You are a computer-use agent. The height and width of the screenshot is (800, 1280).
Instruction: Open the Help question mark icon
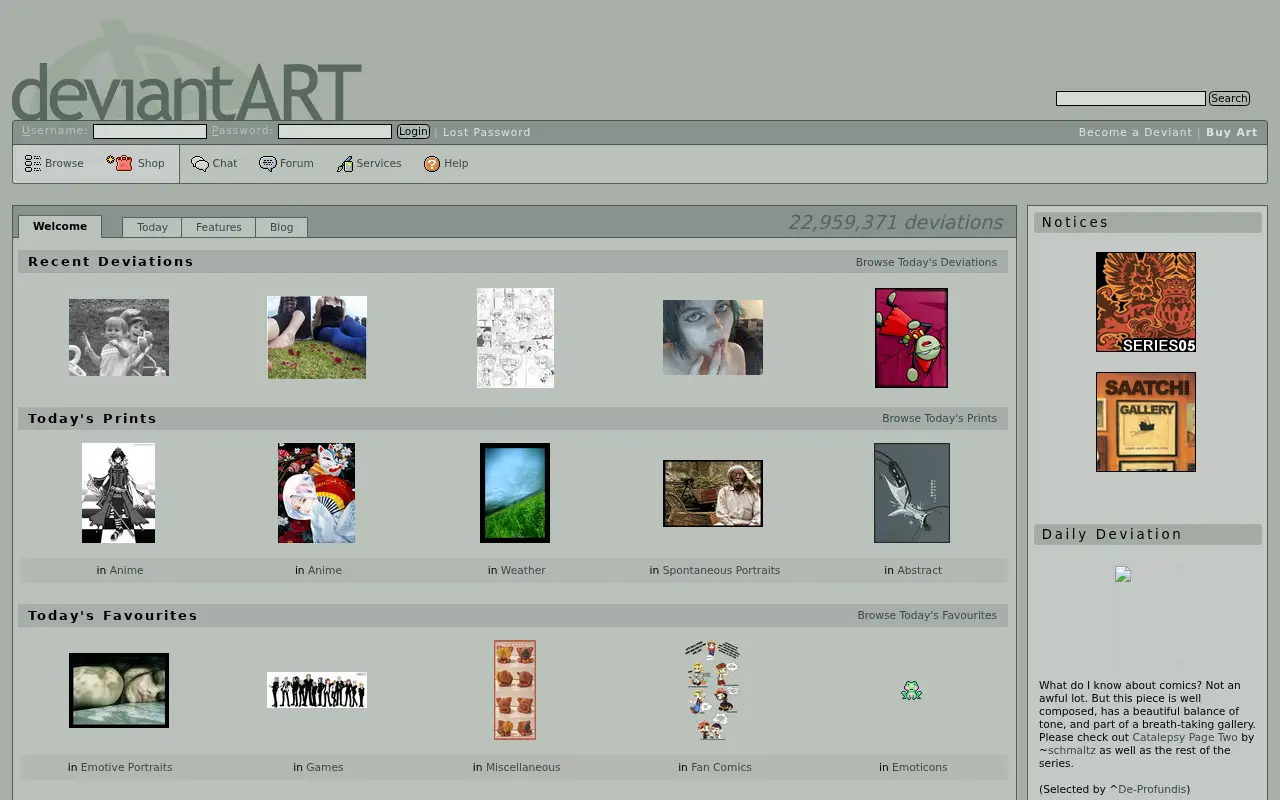click(432, 164)
